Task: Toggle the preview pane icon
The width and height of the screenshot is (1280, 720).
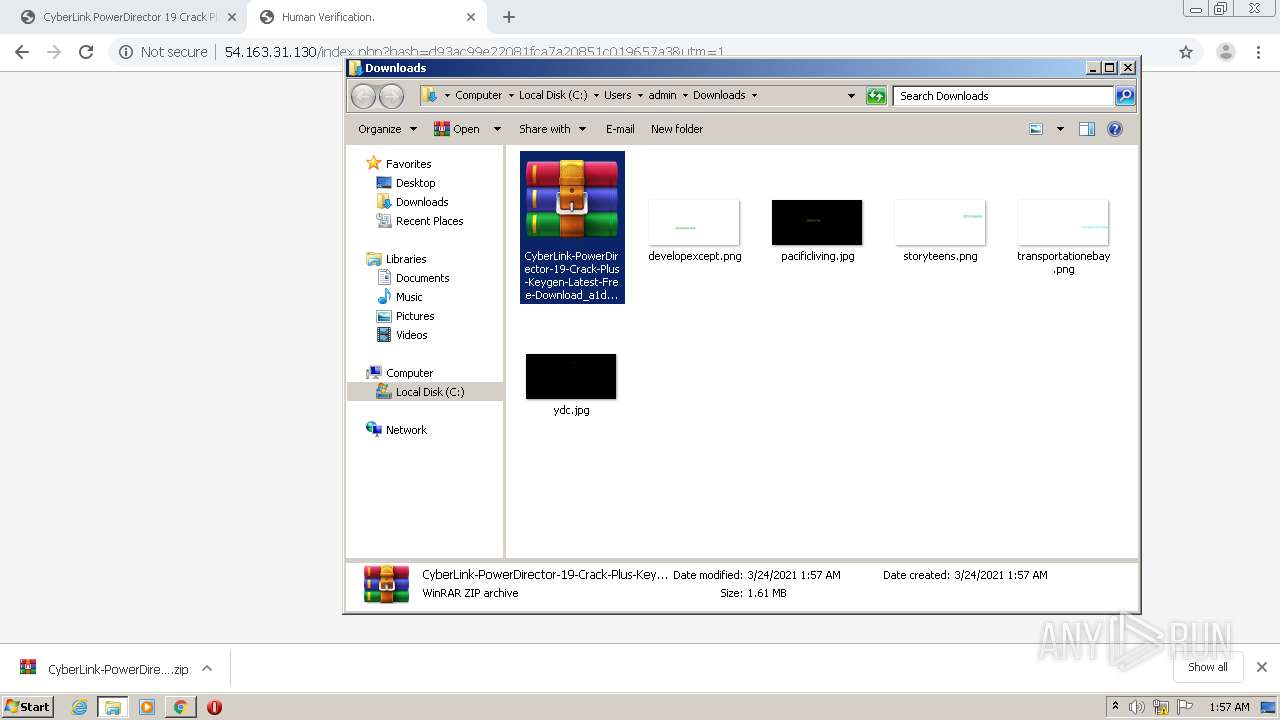Action: click(x=1087, y=129)
